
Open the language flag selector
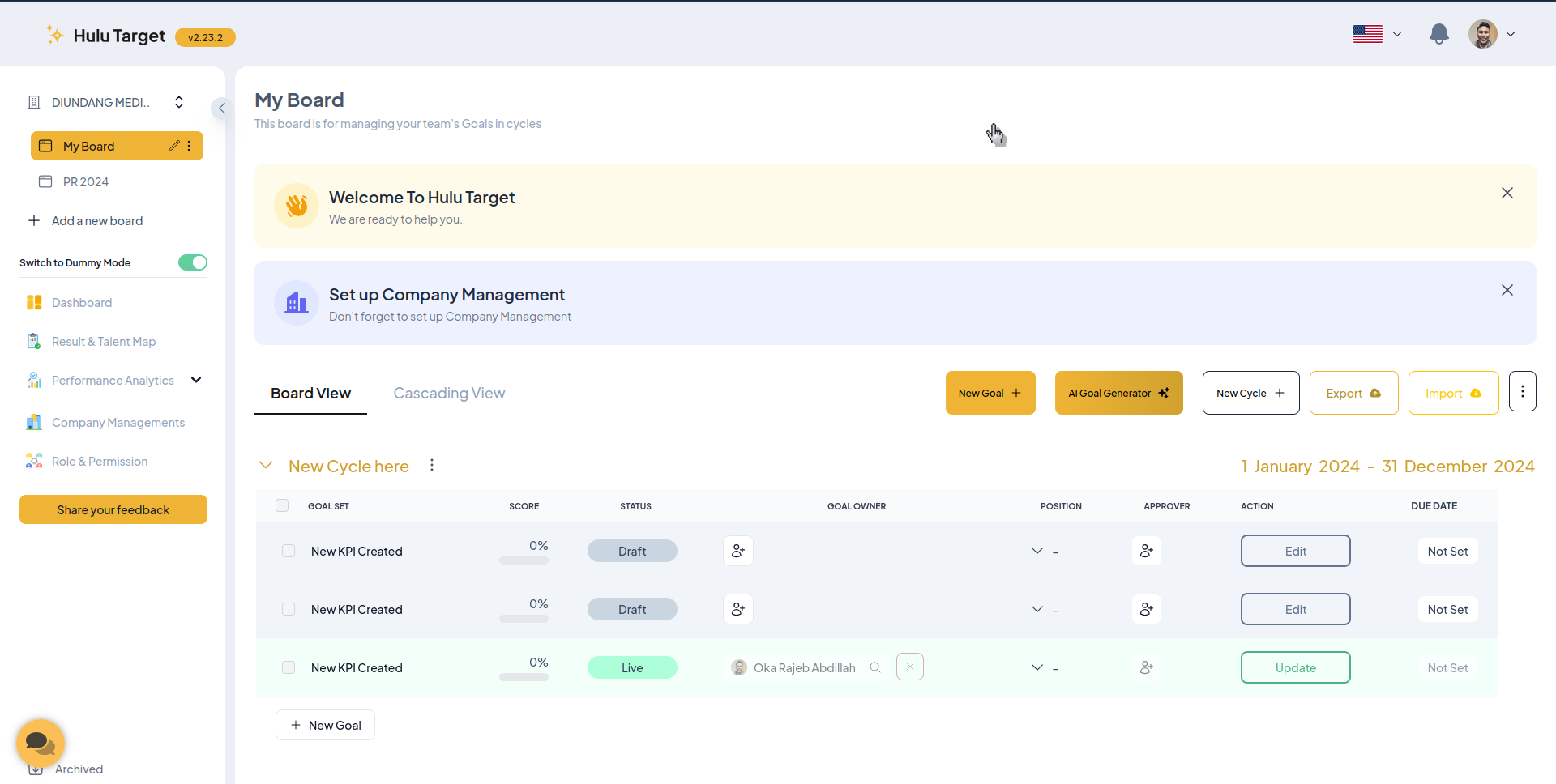click(1368, 34)
